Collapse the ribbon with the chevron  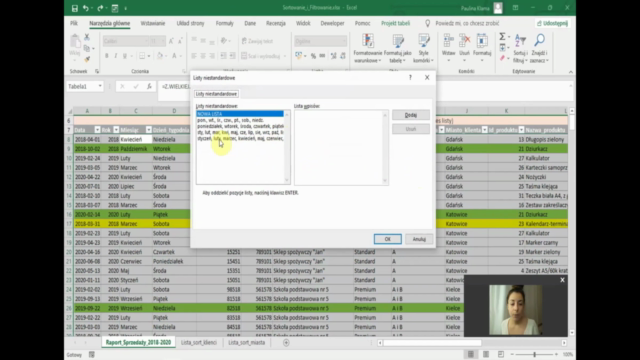pyautogui.click(x=571, y=72)
